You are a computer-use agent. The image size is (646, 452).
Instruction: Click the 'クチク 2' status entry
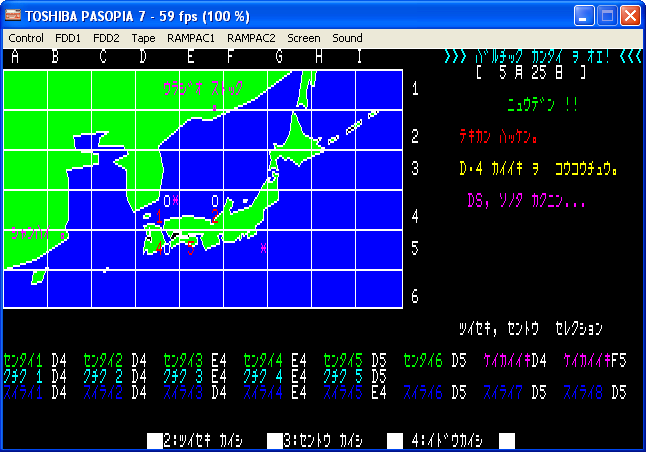click(x=115, y=377)
